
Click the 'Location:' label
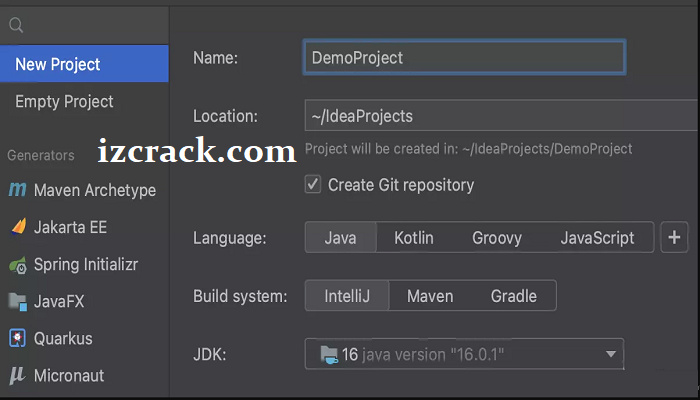click(225, 116)
